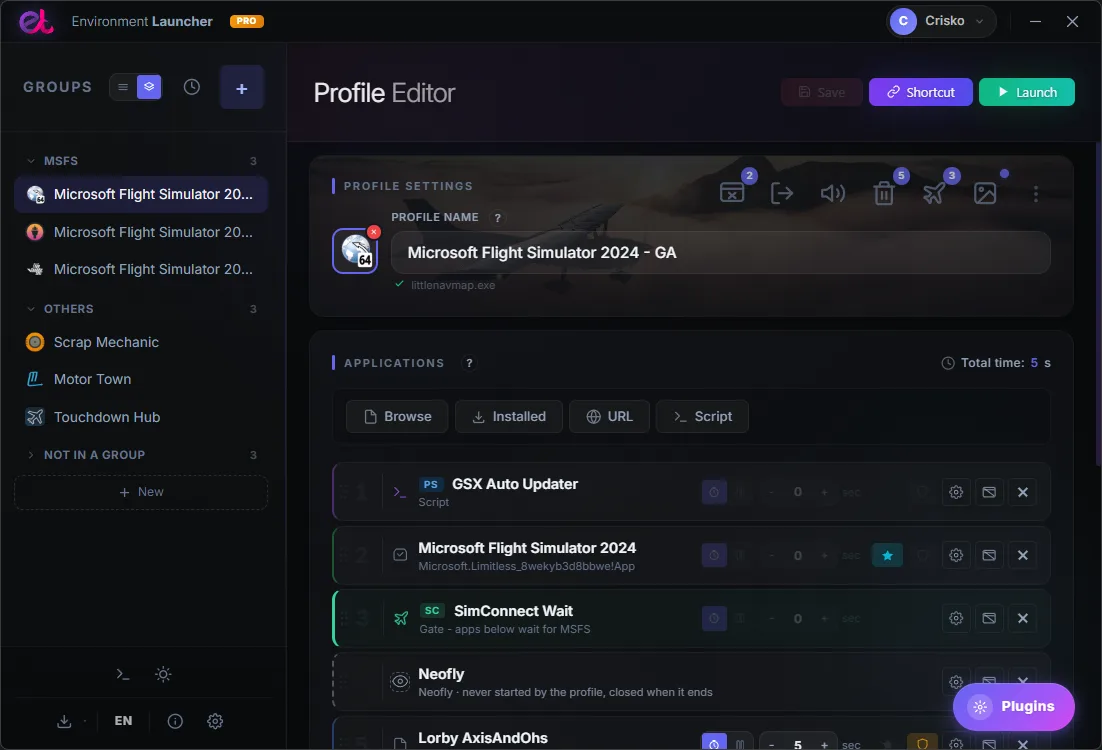Screen dimensions: 1102x750
Task: Open the settings gear in the sidebar footer
Action: [215, 721]
